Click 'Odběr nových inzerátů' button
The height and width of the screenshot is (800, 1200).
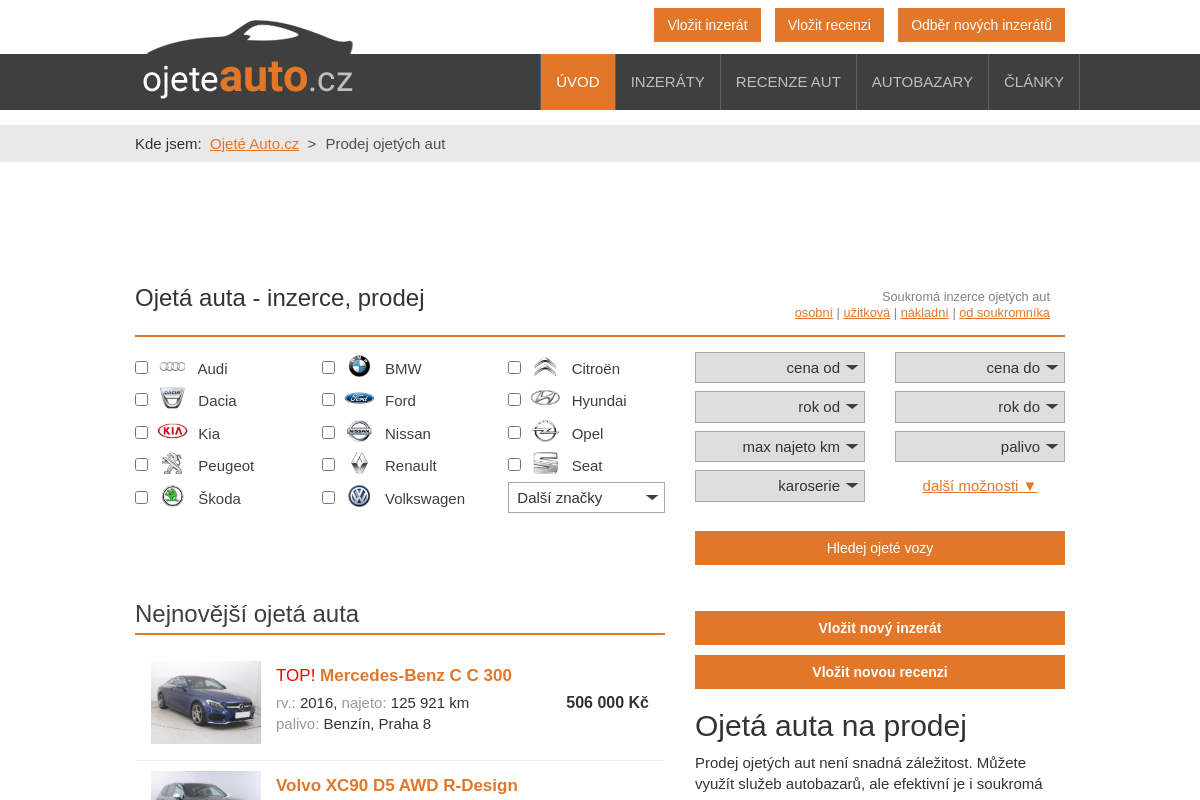(x=981, y=25)
